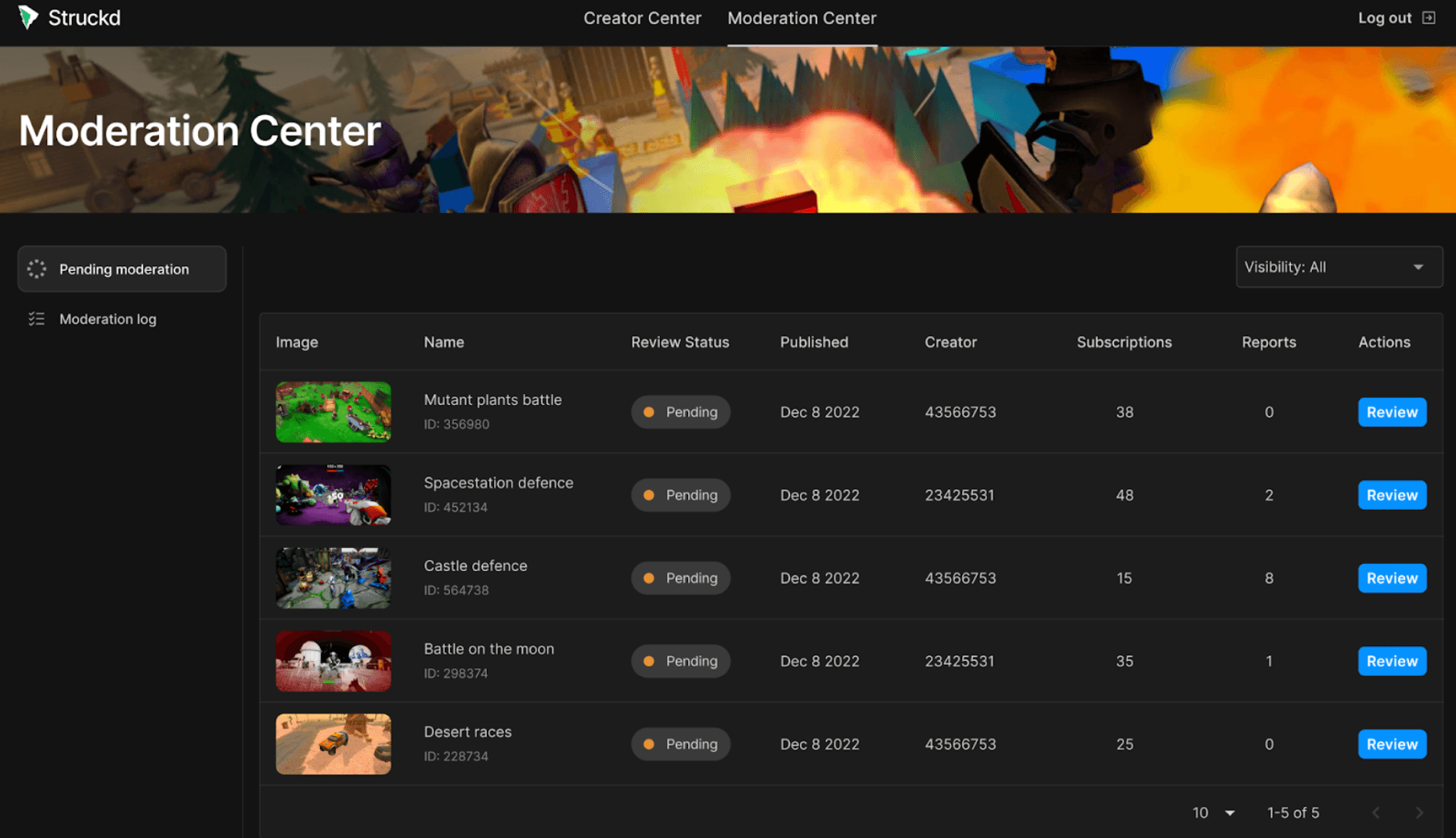Go to previous page arrow

[1376, 812]
